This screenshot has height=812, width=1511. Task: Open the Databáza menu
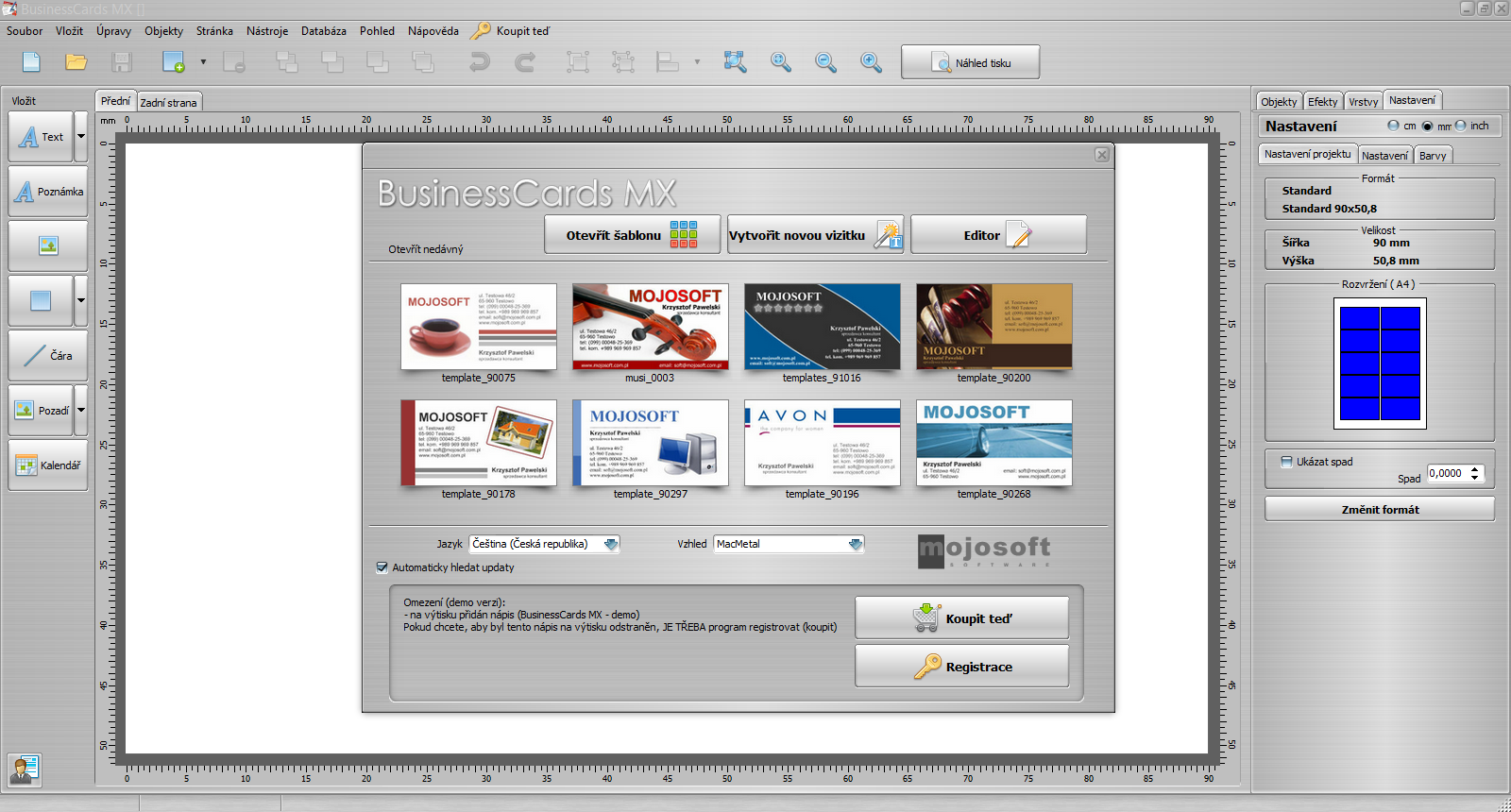click(x=323, y=31)
